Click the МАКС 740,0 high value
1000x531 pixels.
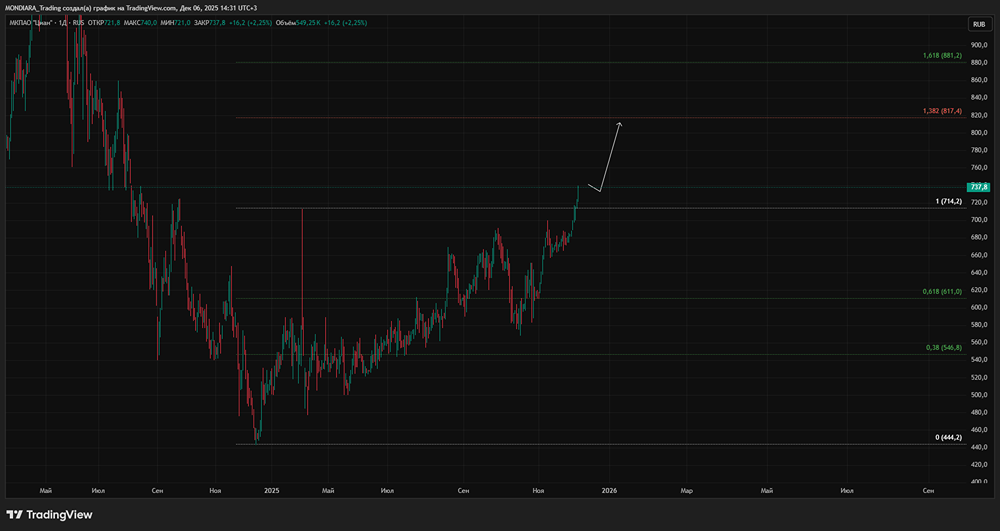[x=151, y=21]
